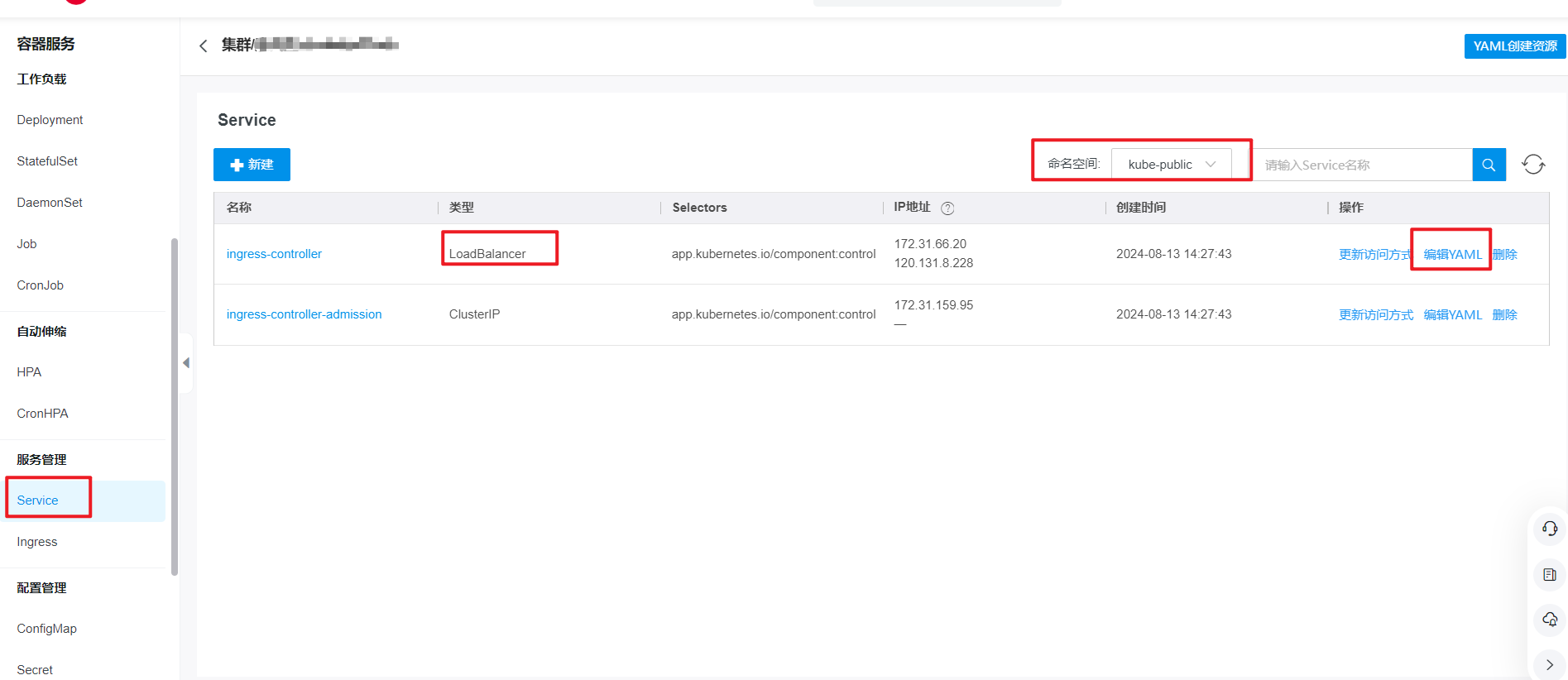Viewport: 1568px width, 680px height.
Task: Open the ingress-controller service link
Action: click(x=274, y=254)
